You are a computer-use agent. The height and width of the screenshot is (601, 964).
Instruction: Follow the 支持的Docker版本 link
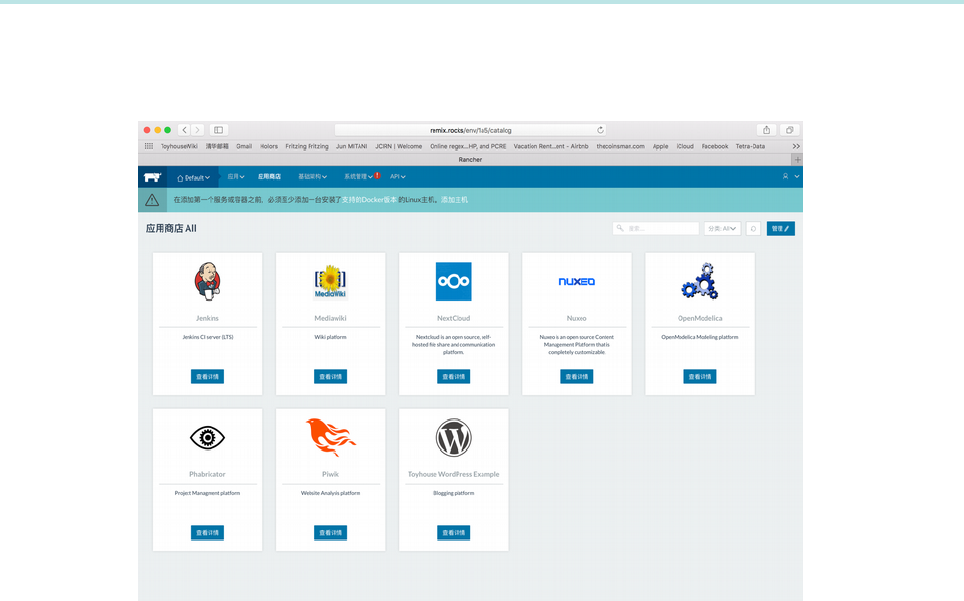coord(369,200)
